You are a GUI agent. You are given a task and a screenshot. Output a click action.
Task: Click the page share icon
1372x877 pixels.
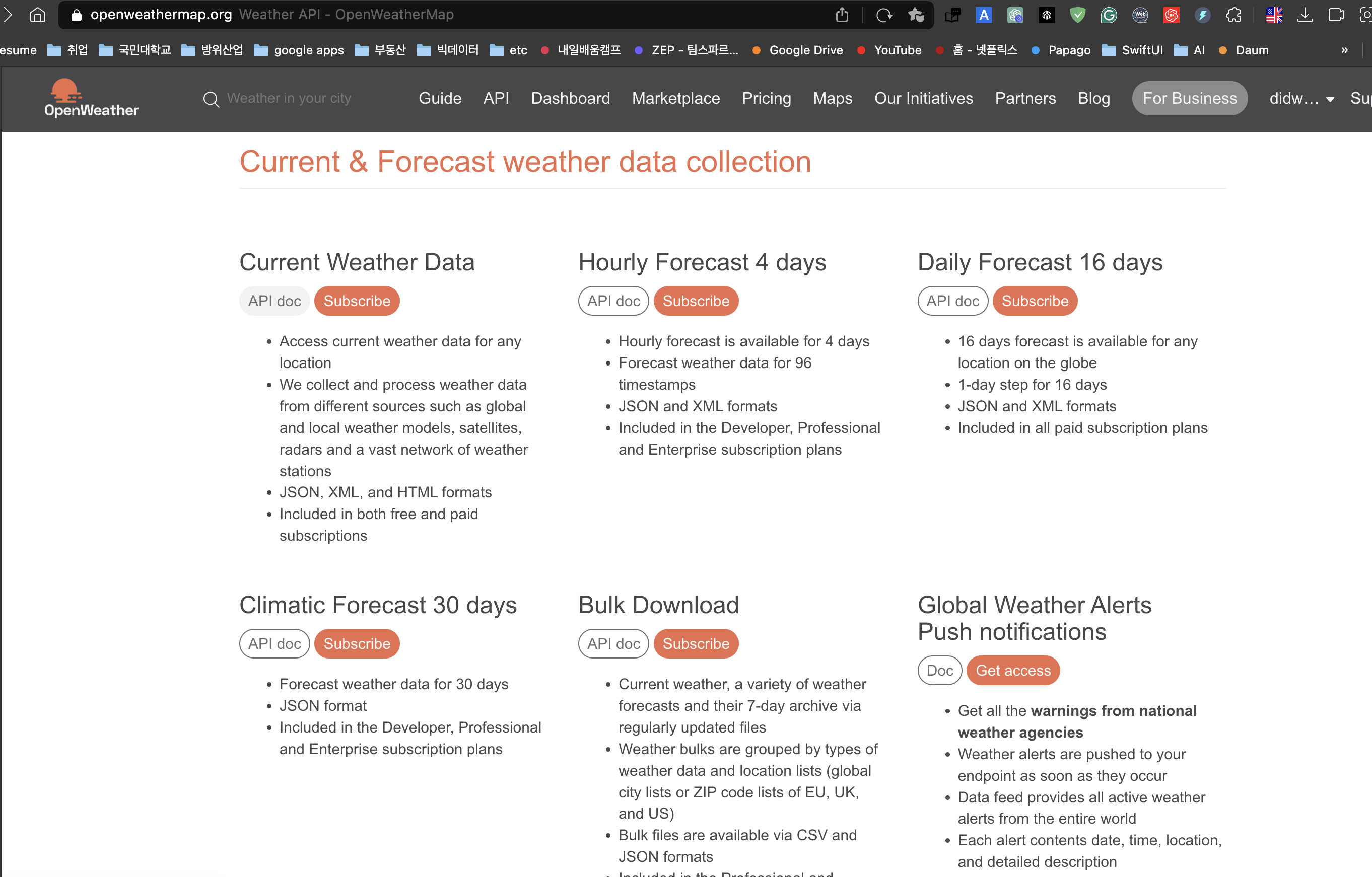click(842, 15)
